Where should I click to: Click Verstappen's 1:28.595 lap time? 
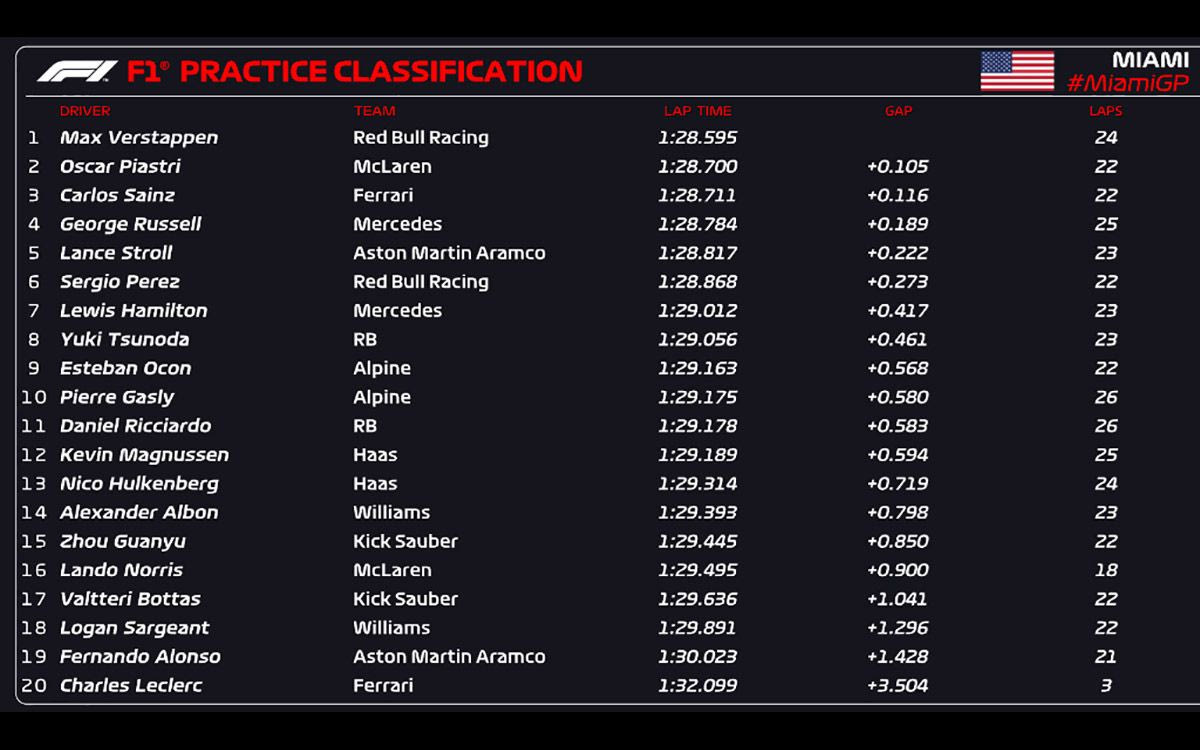tap(697, 138)
